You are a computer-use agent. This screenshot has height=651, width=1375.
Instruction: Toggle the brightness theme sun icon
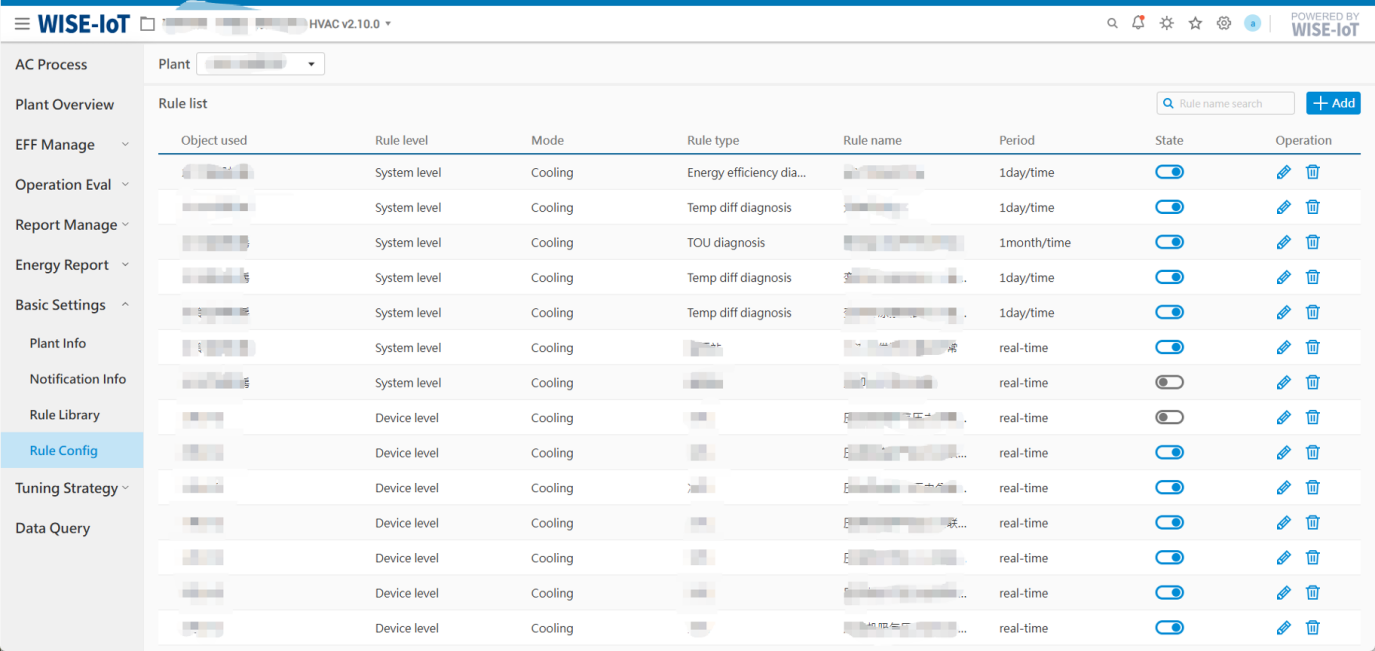pos(1166,24)
